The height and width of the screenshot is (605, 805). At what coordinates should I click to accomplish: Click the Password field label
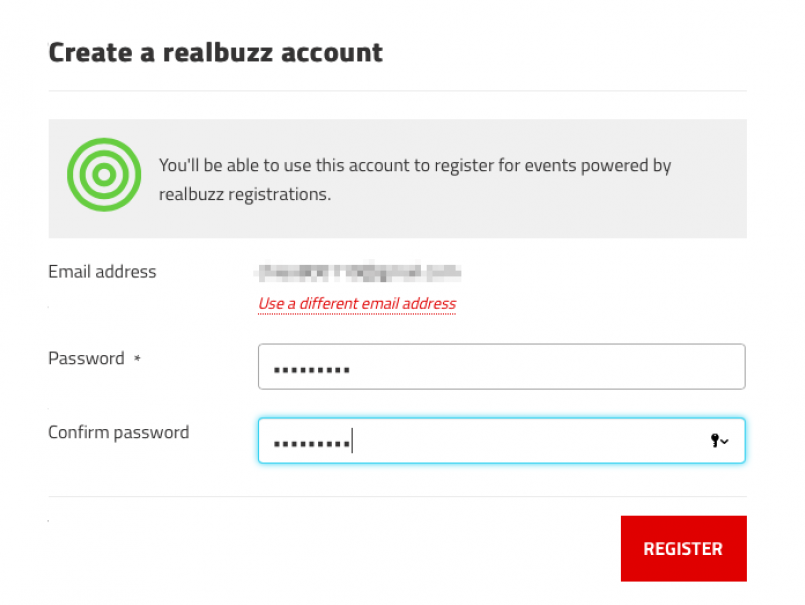click(x=86, y=358)
